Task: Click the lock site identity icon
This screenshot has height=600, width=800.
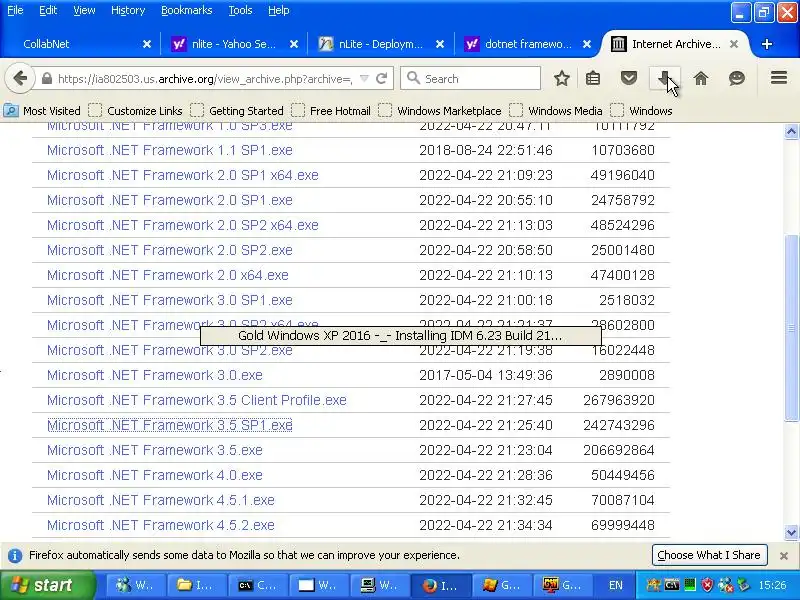Action: click(46, 79)
